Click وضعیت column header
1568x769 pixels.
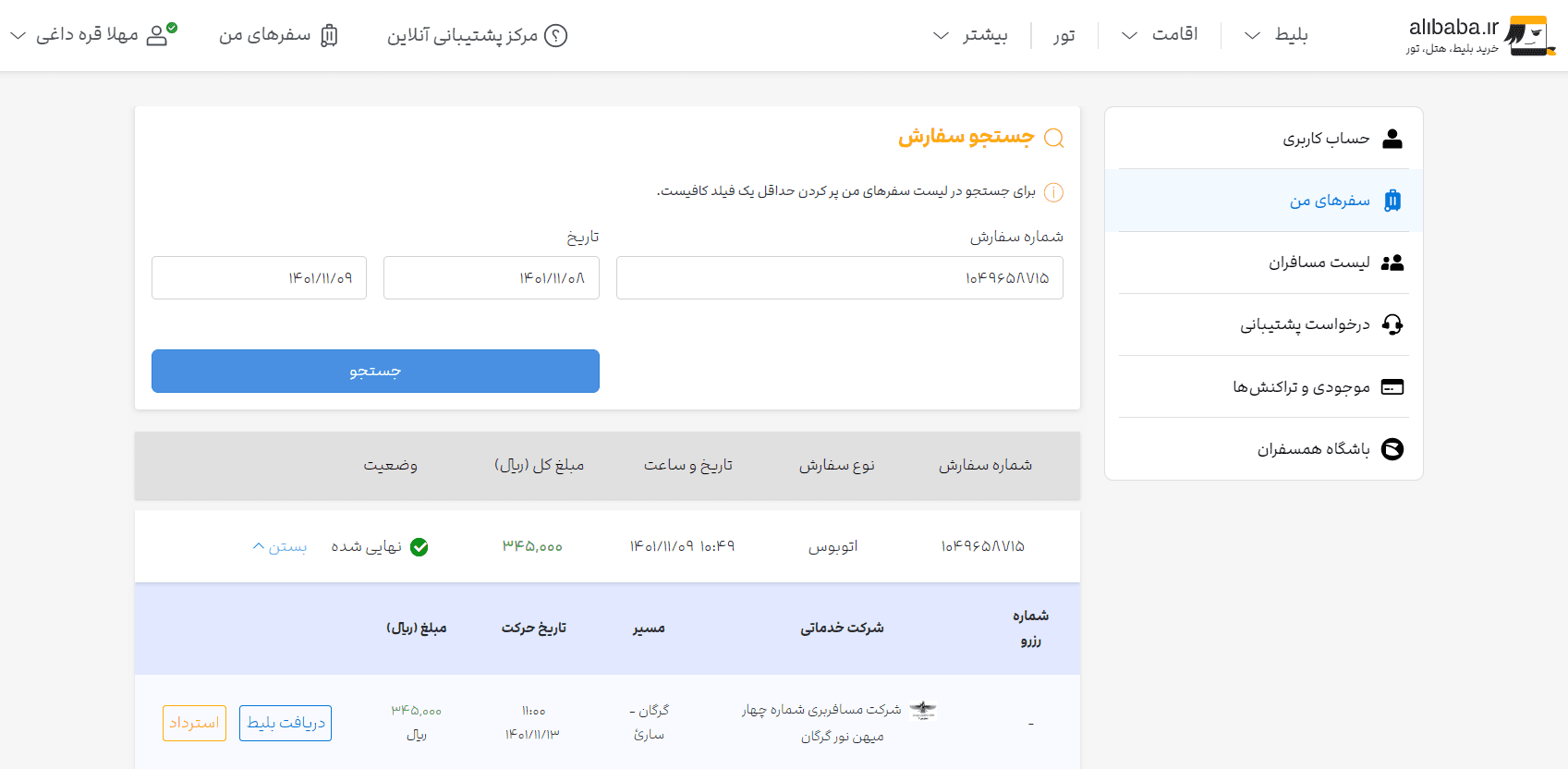coord(391,465)
